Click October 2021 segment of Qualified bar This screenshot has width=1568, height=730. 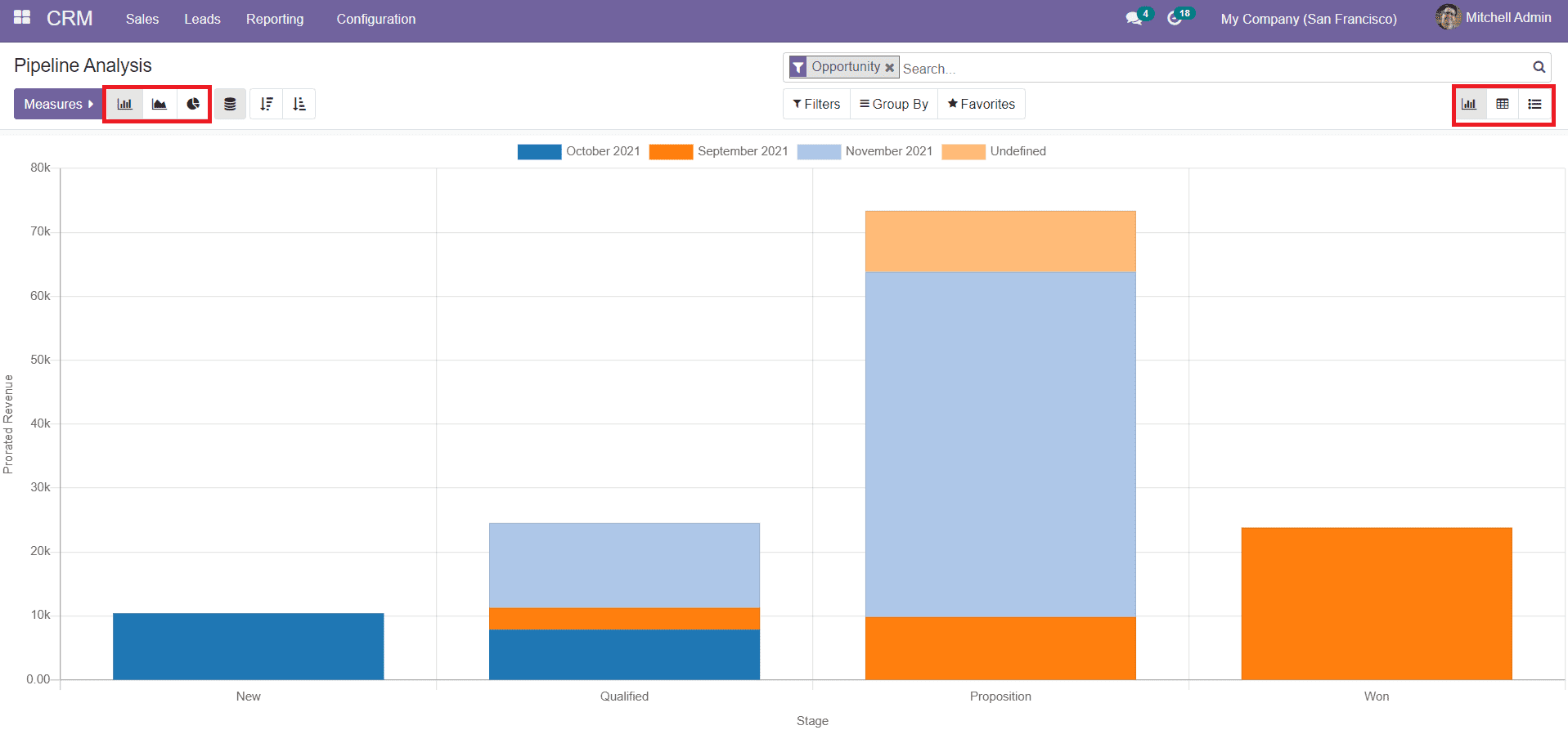pos(624,654)
